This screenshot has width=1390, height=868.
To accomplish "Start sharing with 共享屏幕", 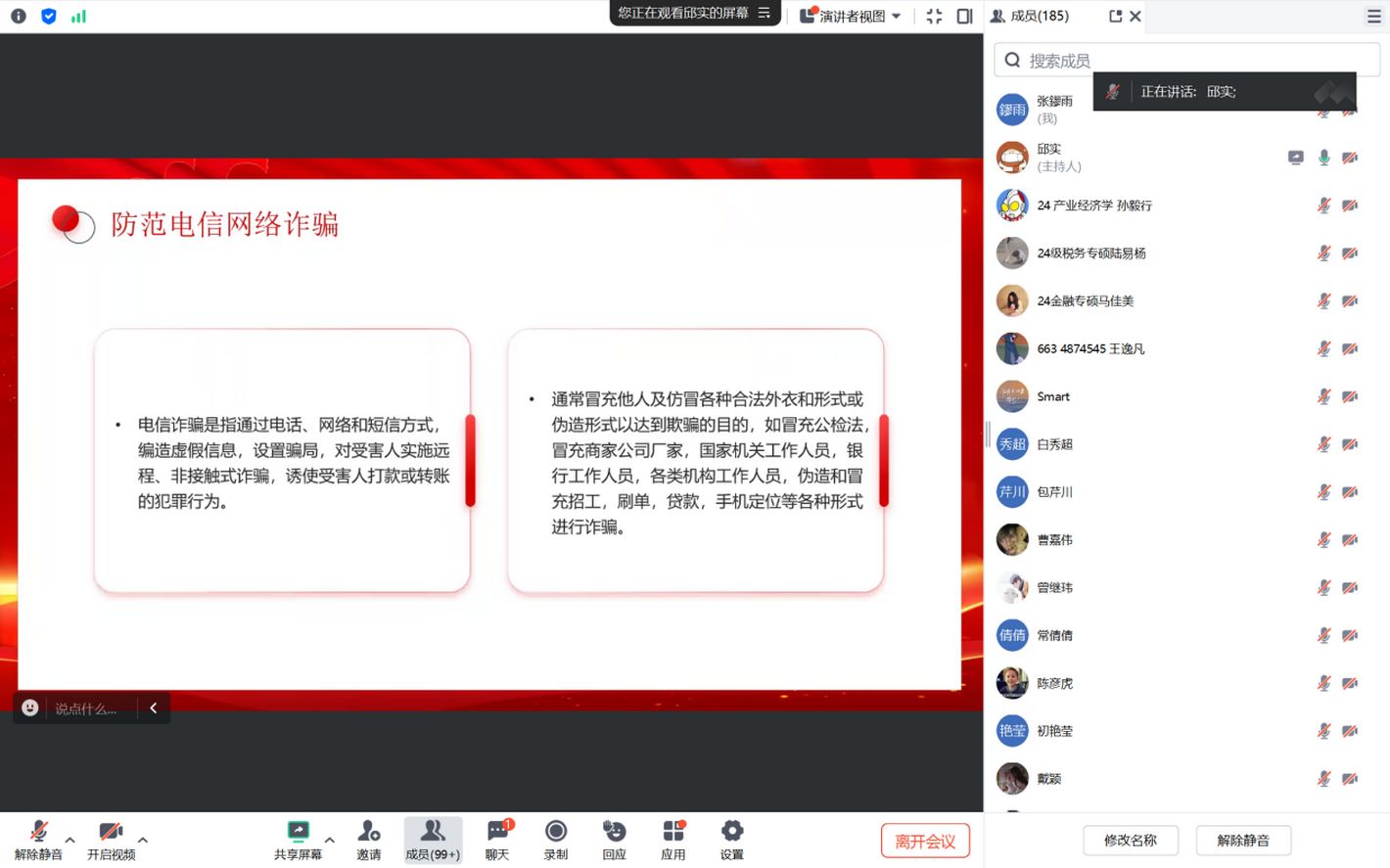I will tap(298, 840).
